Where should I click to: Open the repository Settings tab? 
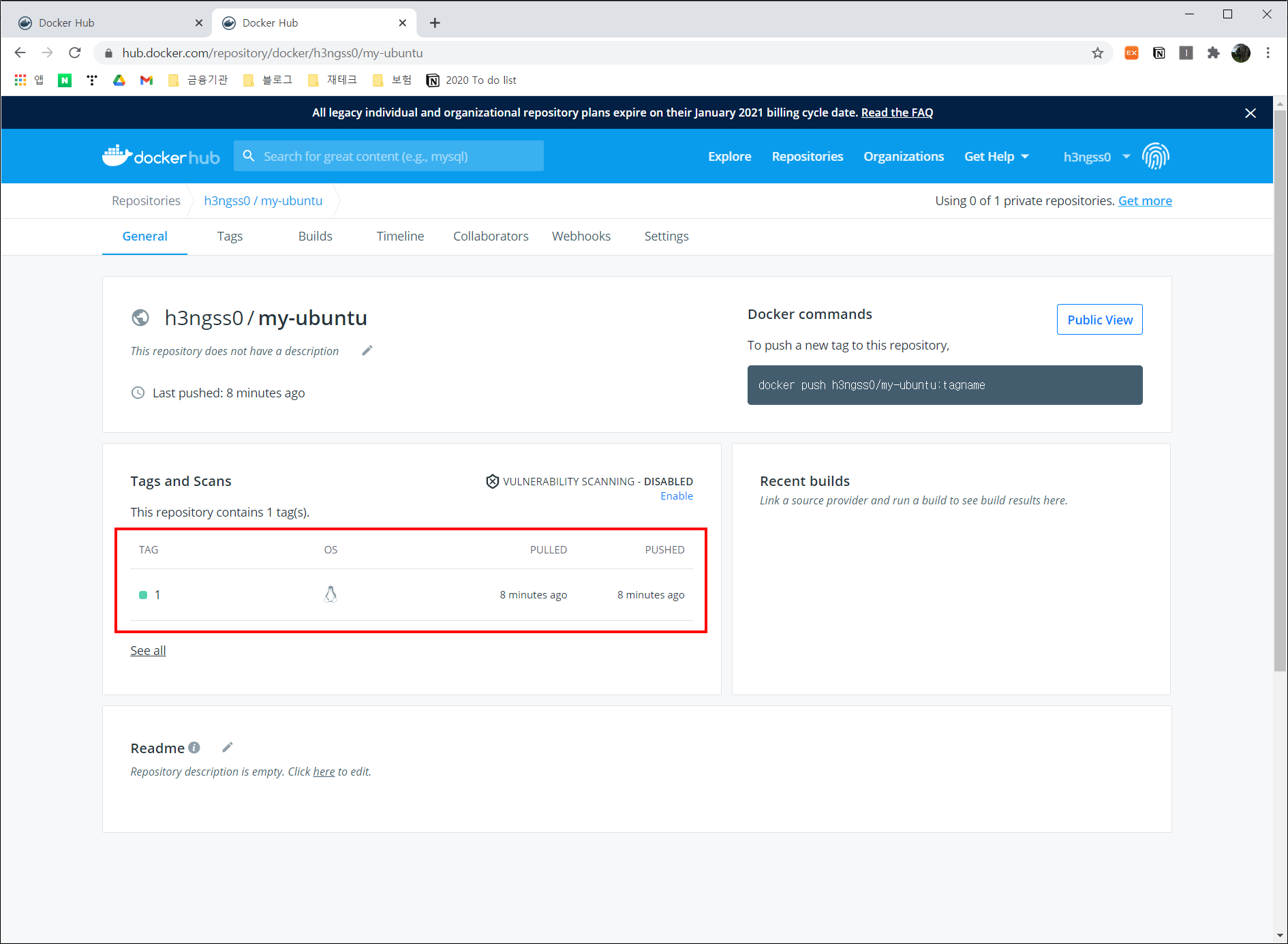[666, 237]
